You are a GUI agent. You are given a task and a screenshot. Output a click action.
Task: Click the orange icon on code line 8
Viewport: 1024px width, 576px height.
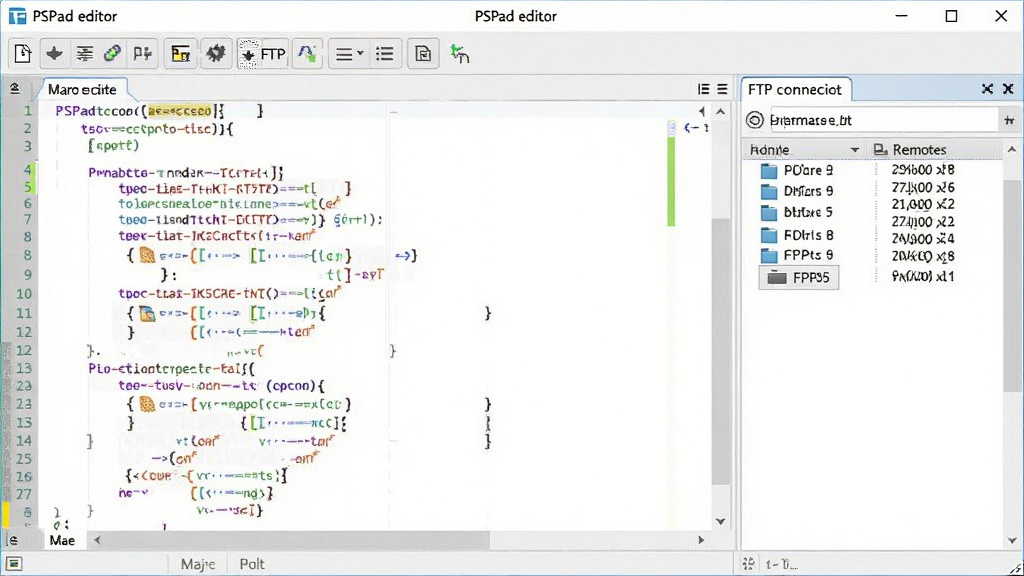148,255
